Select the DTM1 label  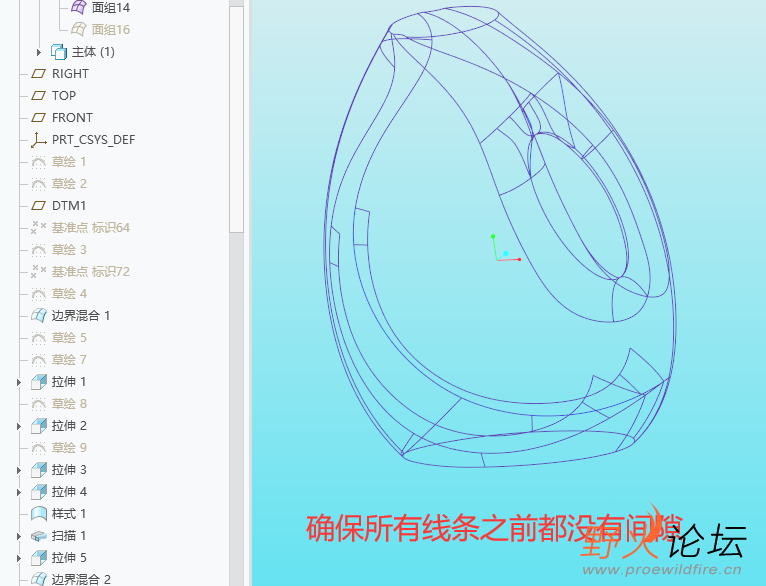(69, 206)
